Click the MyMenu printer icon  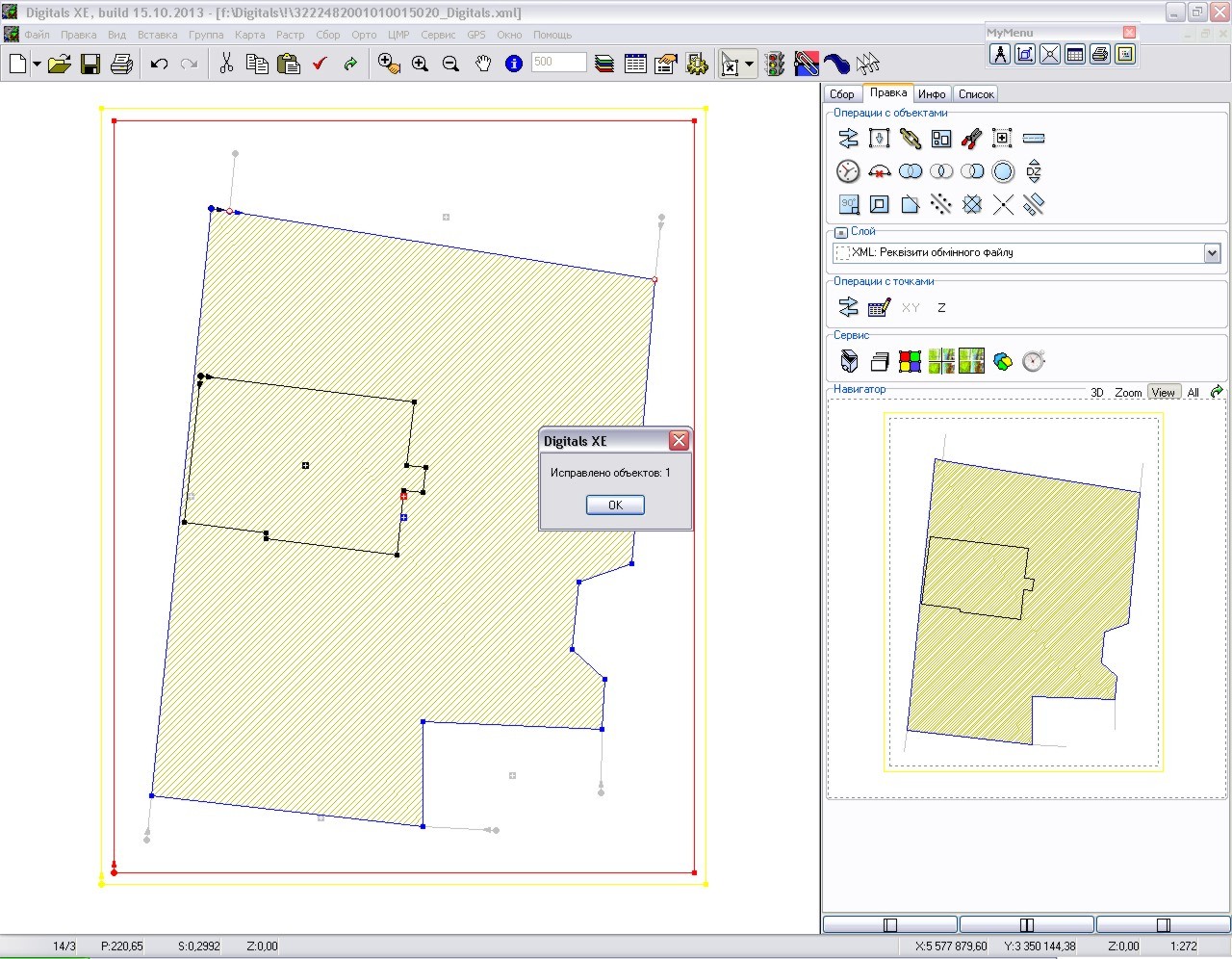tap(1100, 54)
